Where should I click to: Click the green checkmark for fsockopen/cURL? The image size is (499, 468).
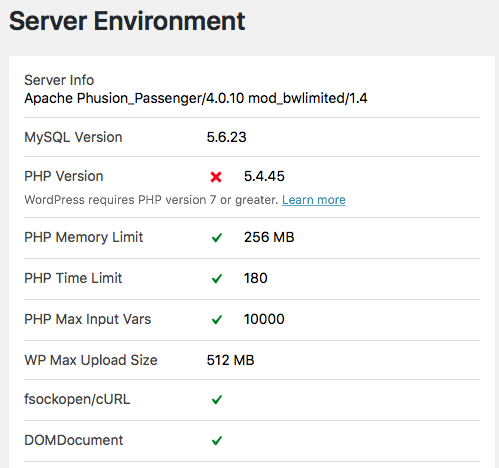pyautogui.click(x=217, y=399)
